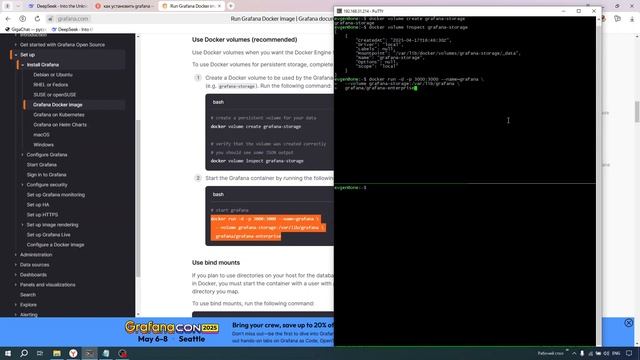Open 'Configure a Docker image' page
The image size is (640, 360).
coord(56,245)
